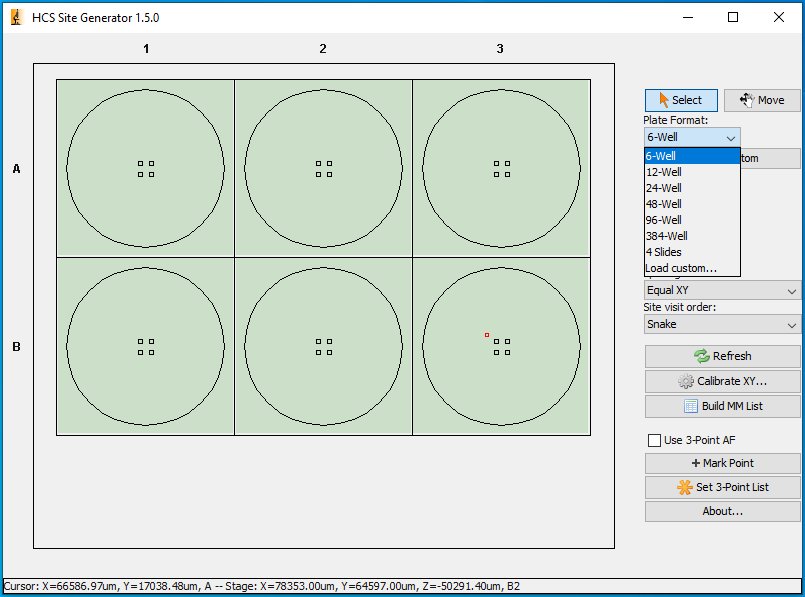Click the Refresh button with green arrows
The image size is (805, 597).
pyautogui.click(x=722, y=356)
